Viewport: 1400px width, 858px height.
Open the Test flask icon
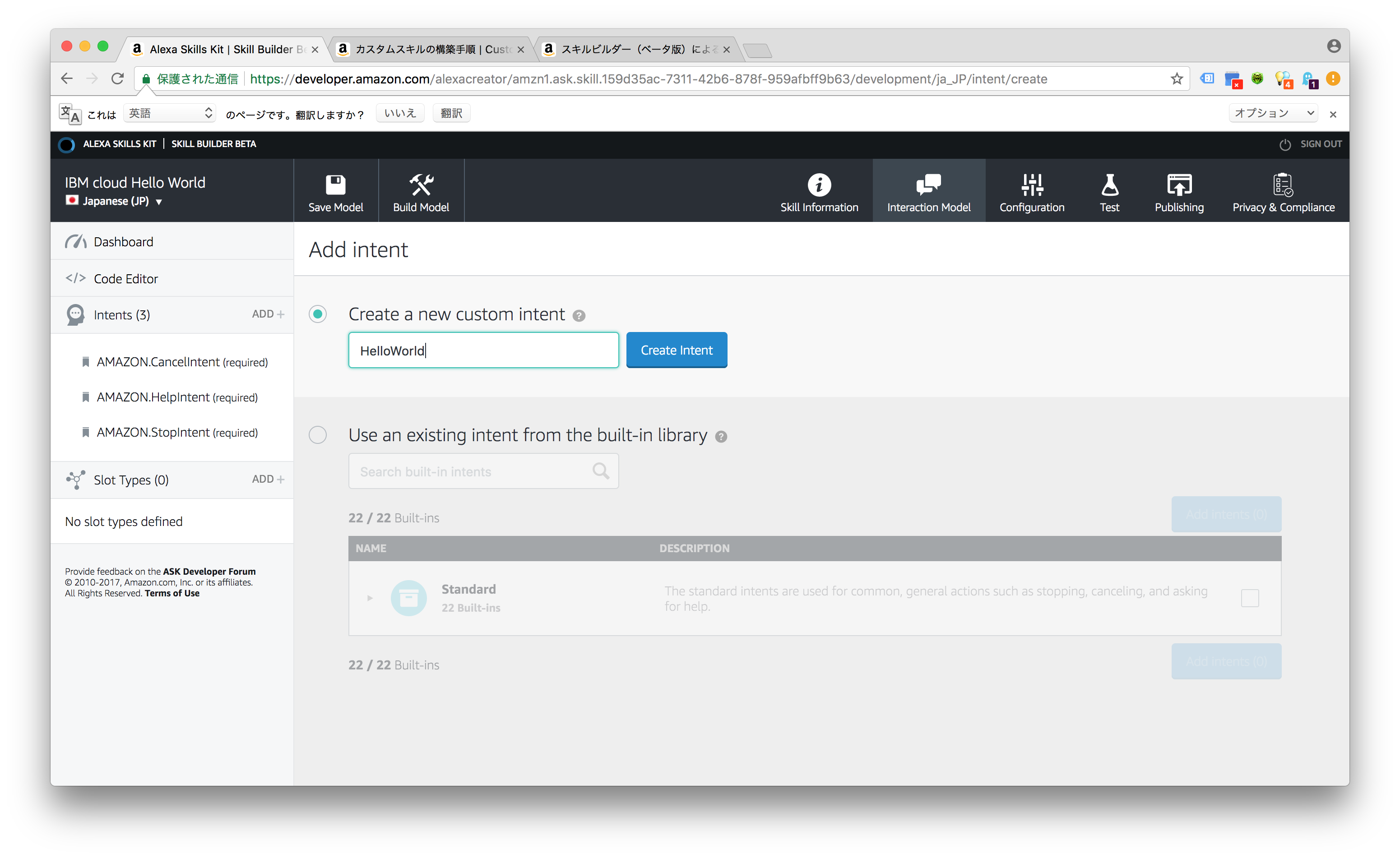1109,185
